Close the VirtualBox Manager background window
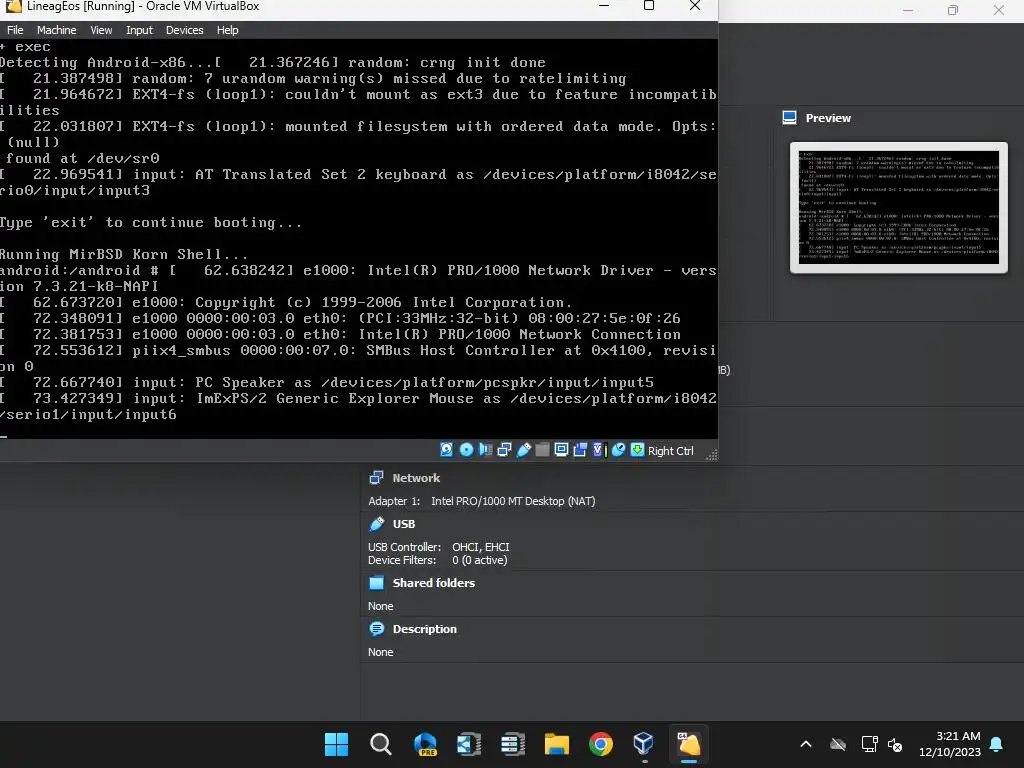 pos(999,10)
